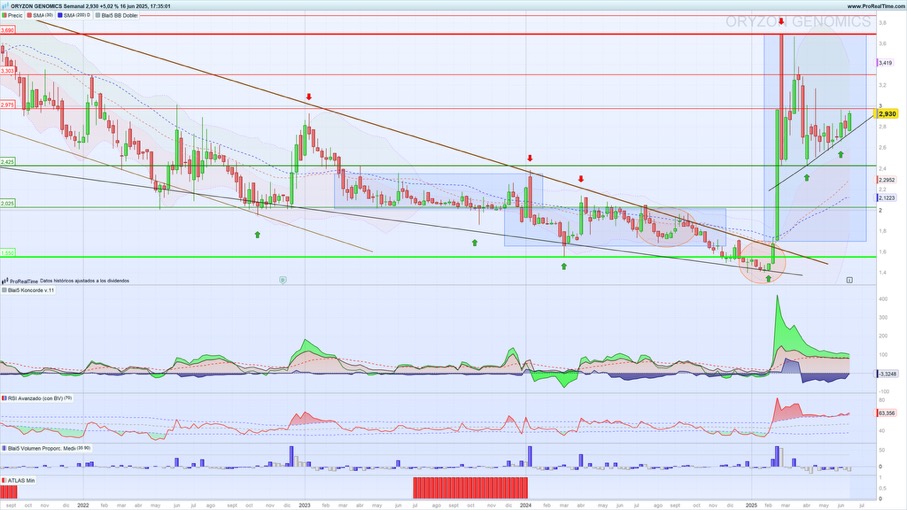Click the -3,3248 Koncorde value tag

(887, 374)
